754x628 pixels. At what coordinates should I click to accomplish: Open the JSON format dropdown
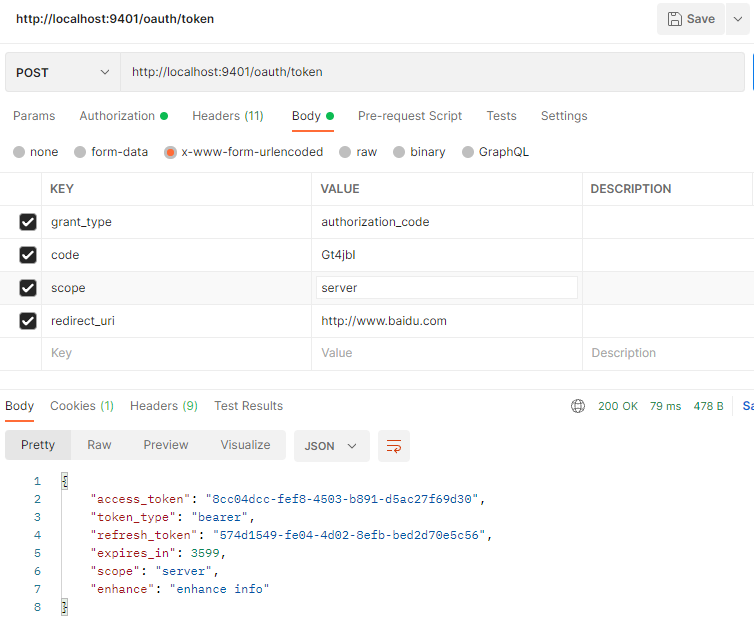330,446
